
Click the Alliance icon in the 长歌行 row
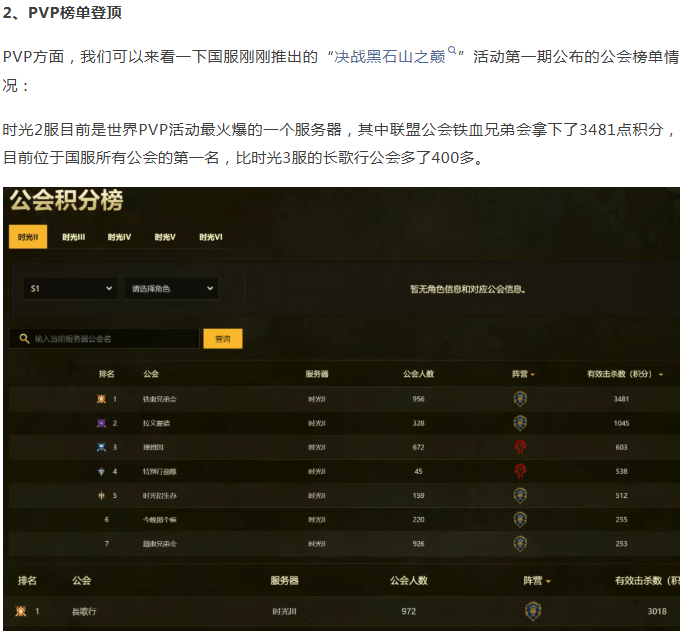coord(533,611)
